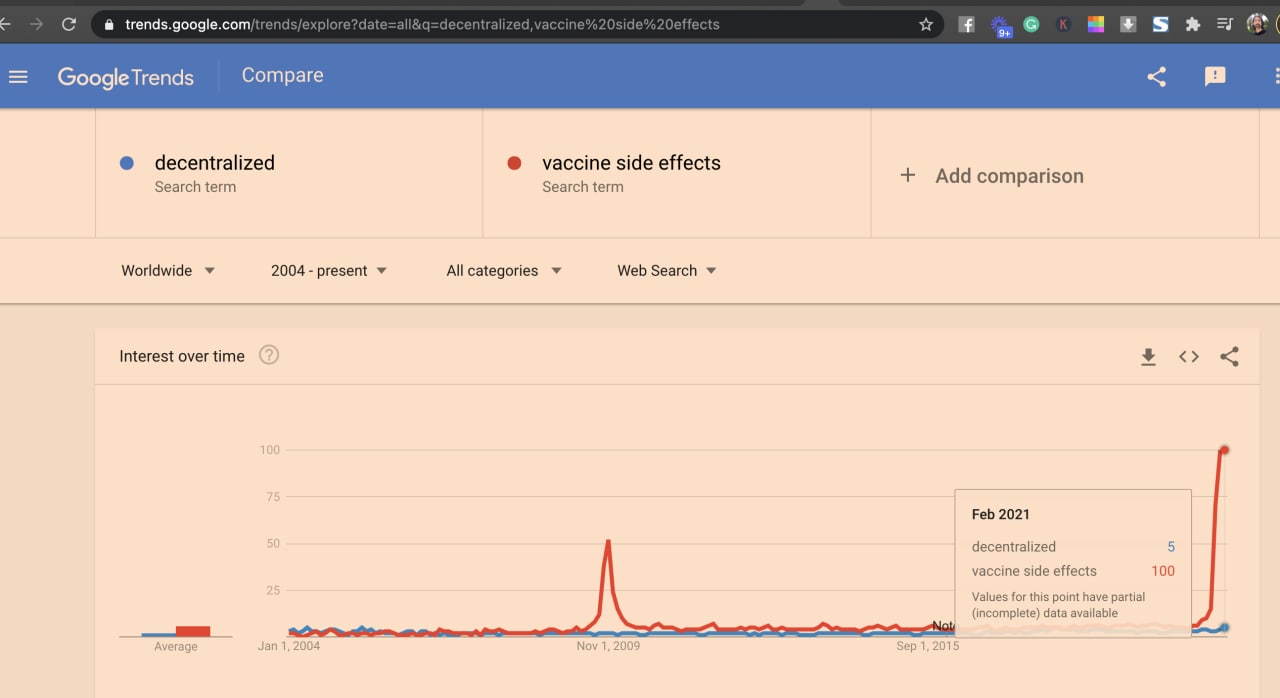Reload the page

tap(69, 24)
